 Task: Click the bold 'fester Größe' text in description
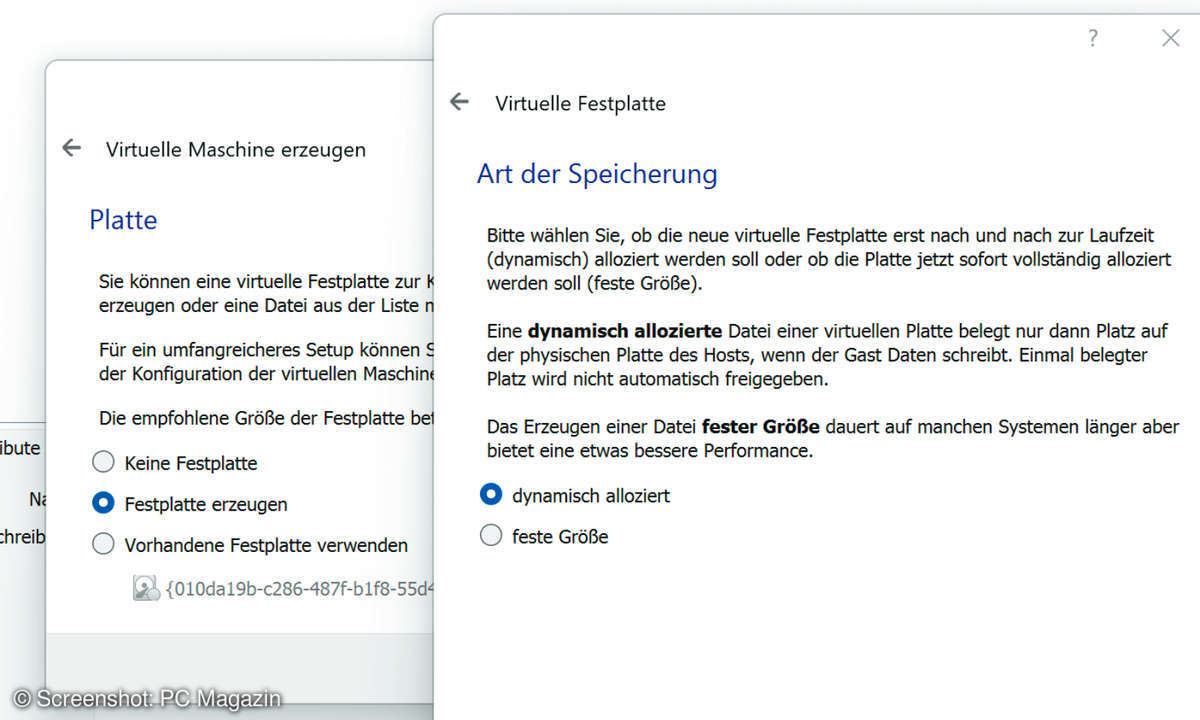click(761, 427)
